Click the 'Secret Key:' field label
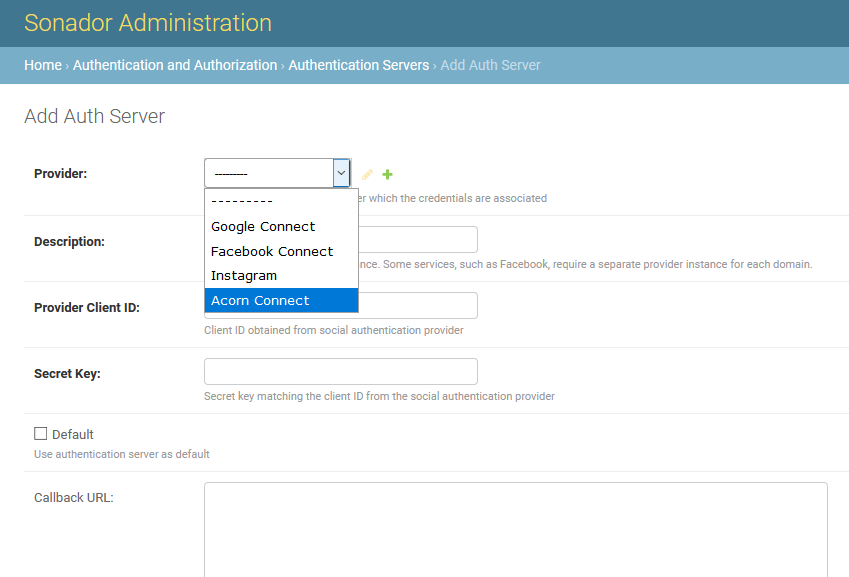 point(67,374)
